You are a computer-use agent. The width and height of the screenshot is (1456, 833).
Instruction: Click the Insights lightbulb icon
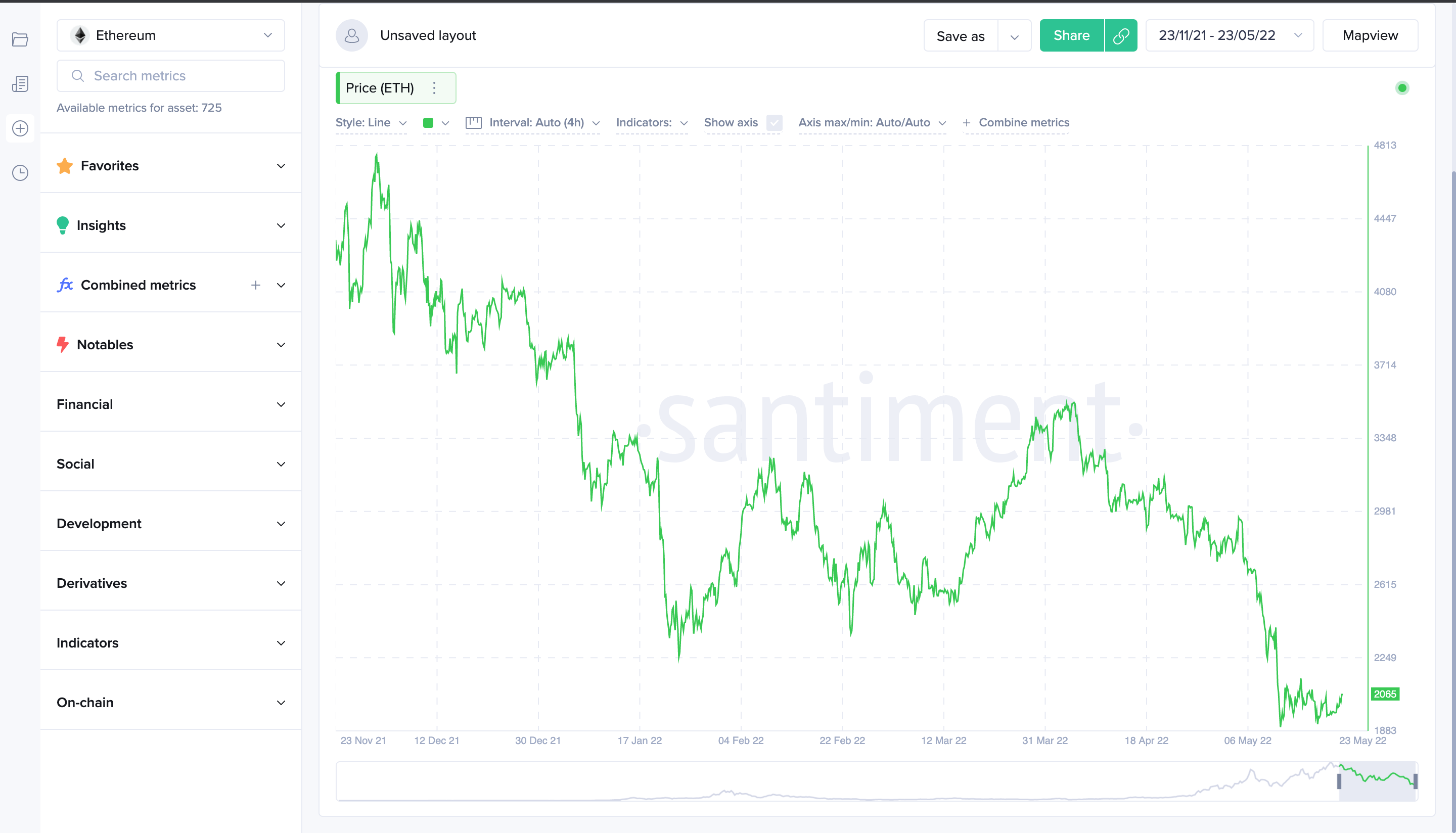[63, 225]
